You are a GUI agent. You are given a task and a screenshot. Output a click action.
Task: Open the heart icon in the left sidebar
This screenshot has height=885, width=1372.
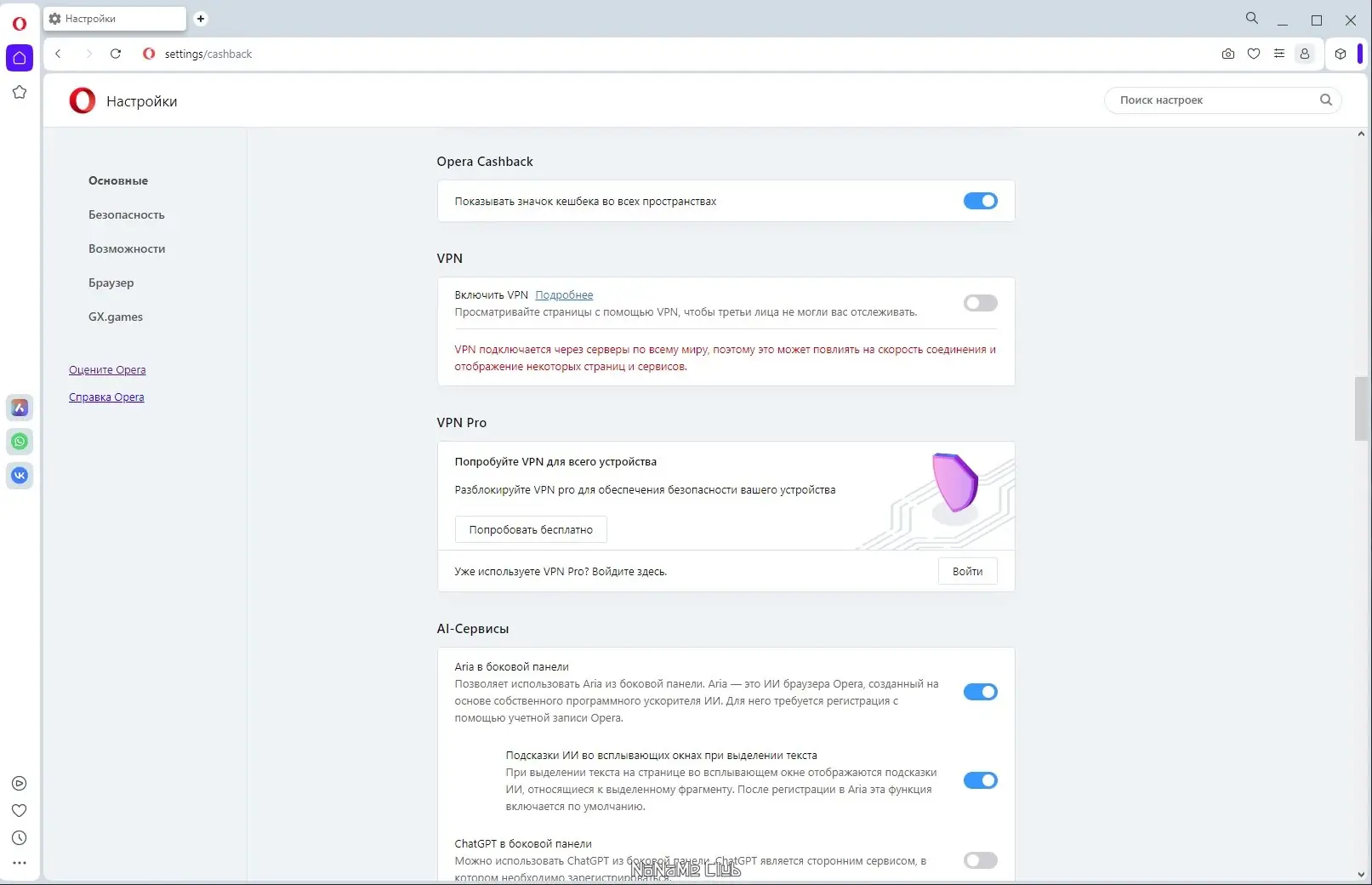click(x=20, y=811)
